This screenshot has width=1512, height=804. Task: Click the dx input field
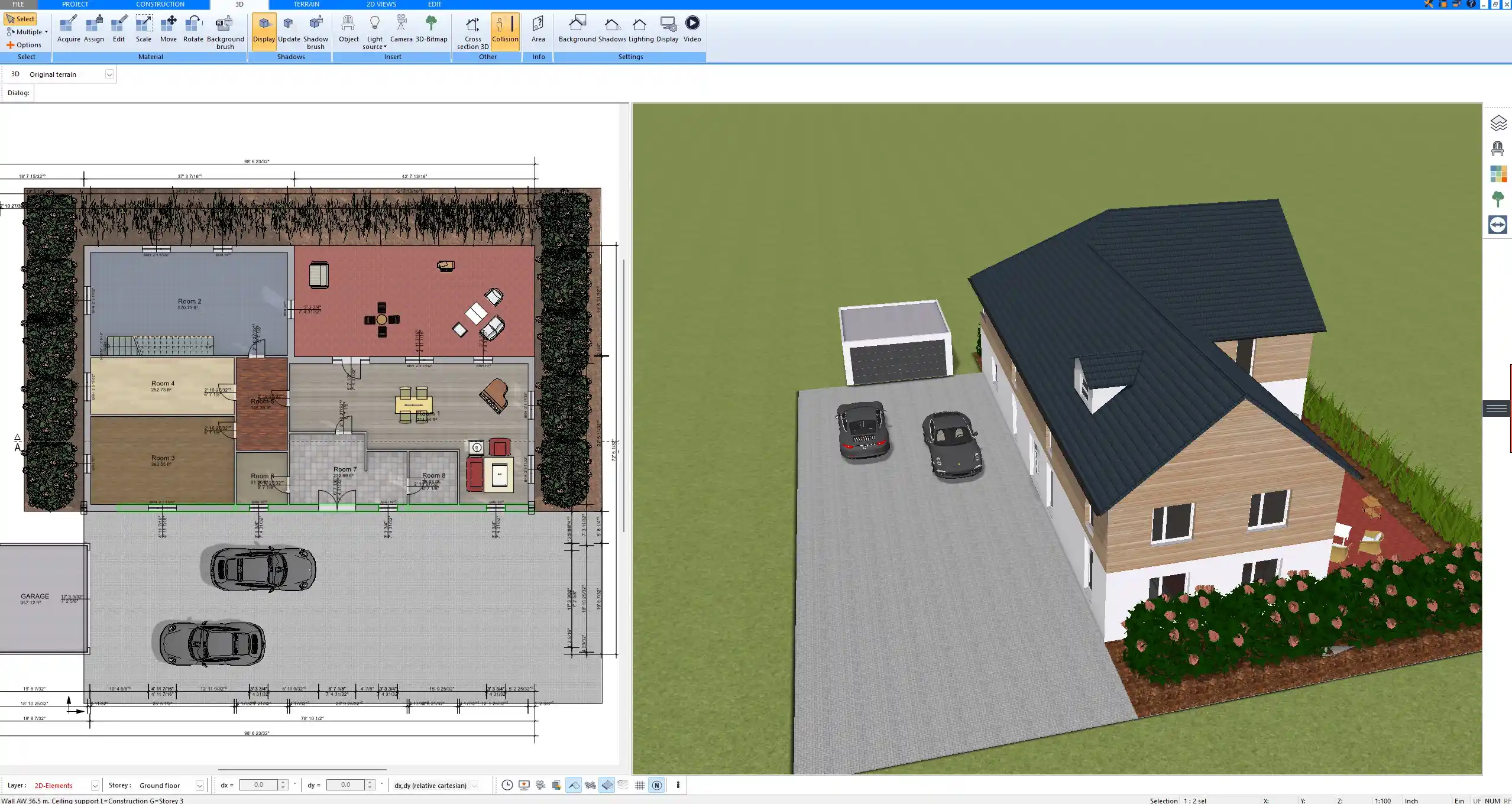(258, 785)
